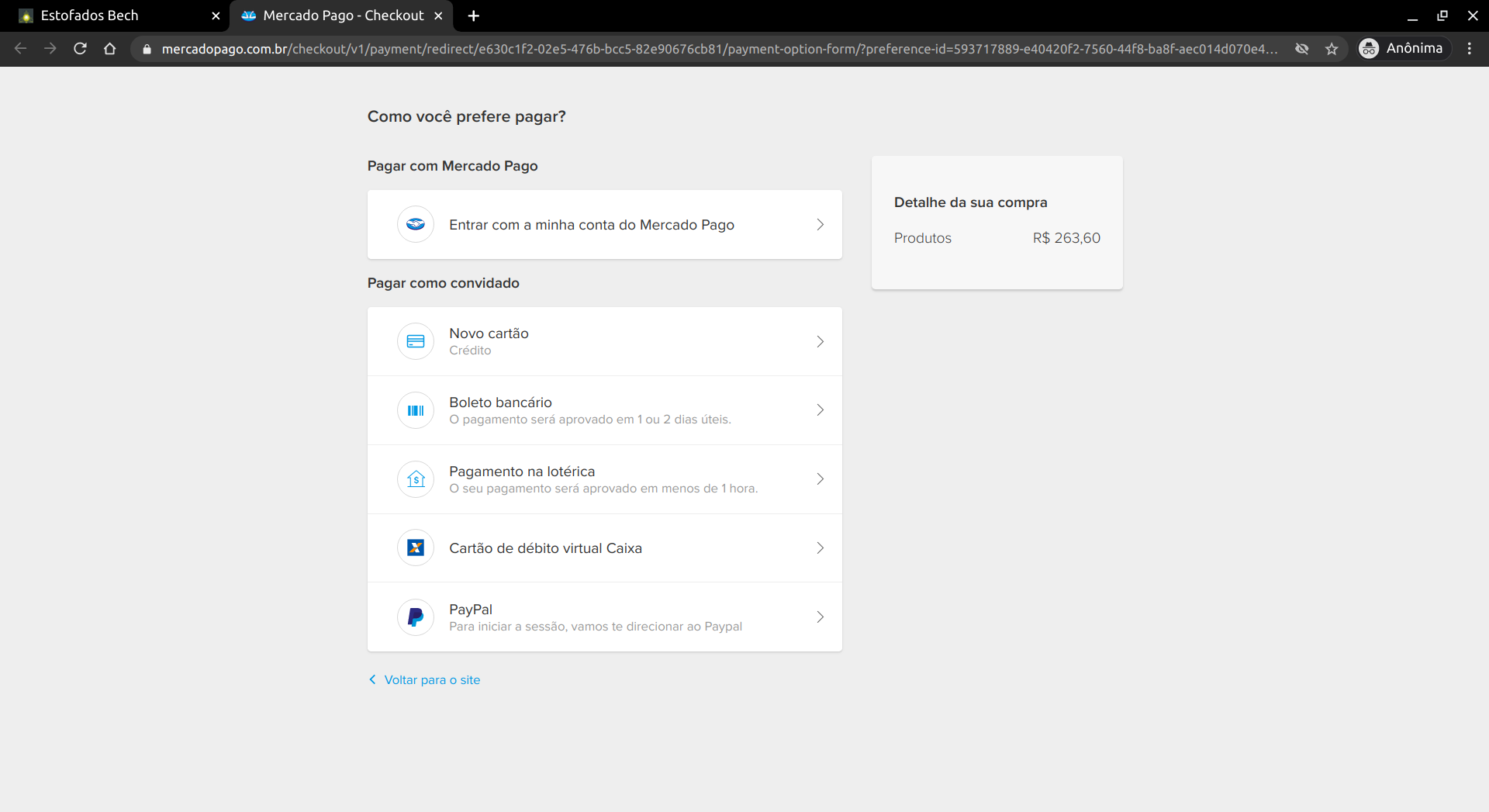Click the Produtos label in purchase details
The width and height of the screenshot is (1489, 812).
[x=922, y=238]
